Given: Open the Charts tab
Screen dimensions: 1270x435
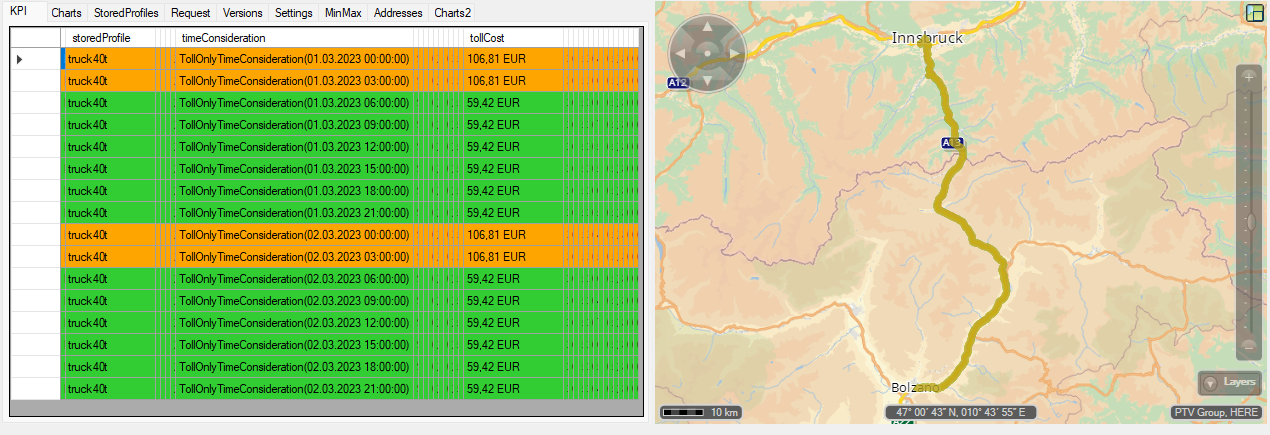Looking at the screenshot, I should pyautogui.click(x=66, y=13).
